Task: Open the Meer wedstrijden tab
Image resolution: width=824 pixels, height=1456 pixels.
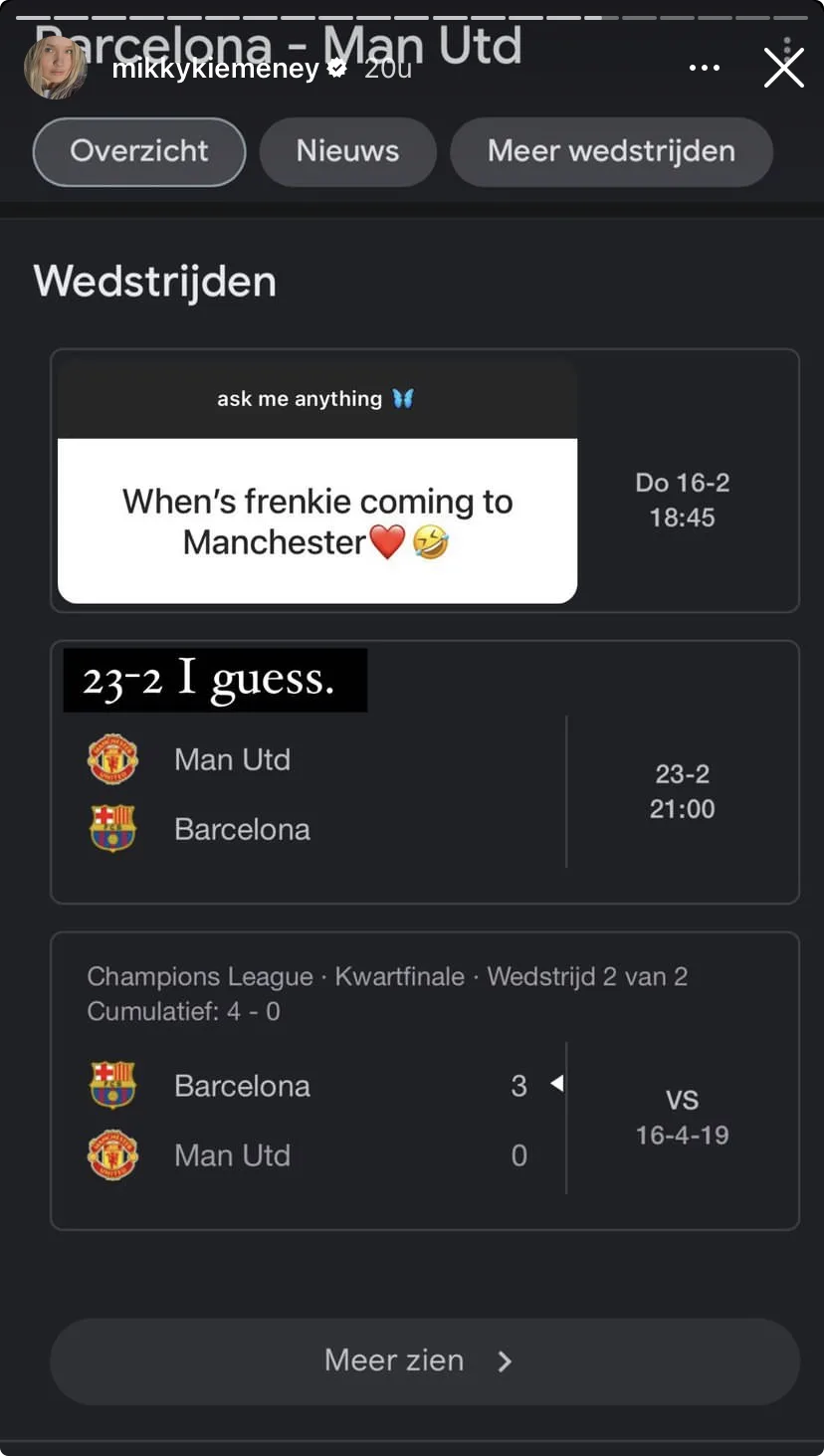Action: [x=611, y=151]
